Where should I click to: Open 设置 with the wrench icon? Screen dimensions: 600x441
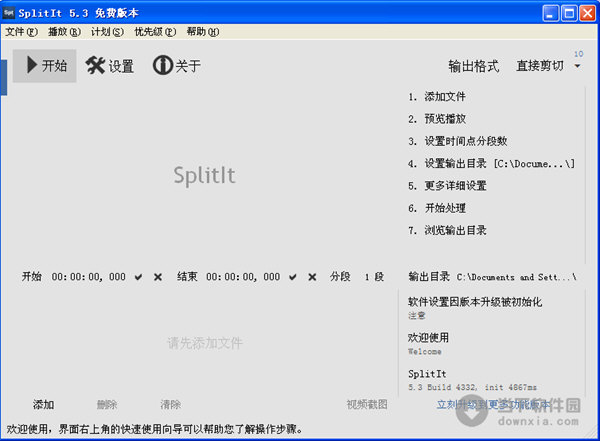click(110, 65)
